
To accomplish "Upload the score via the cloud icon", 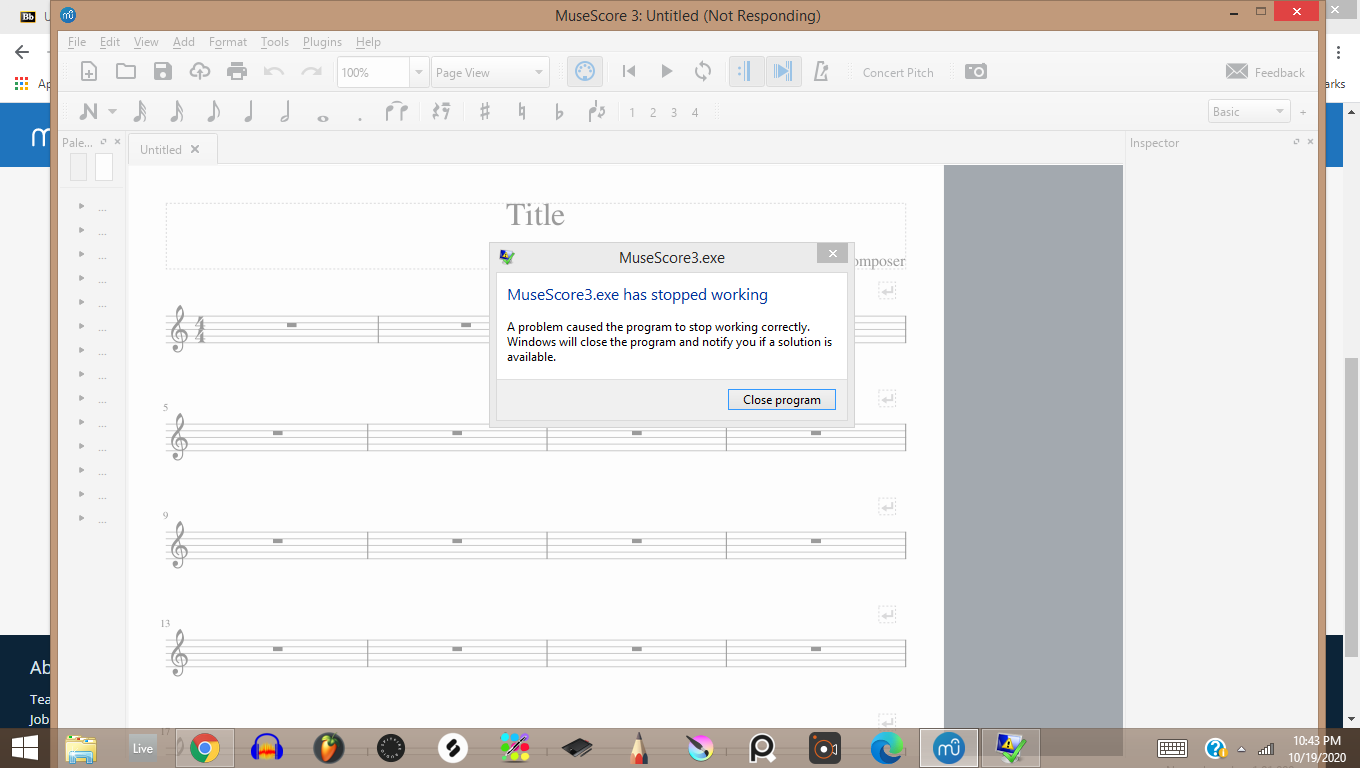I will (x=200, y=71).
